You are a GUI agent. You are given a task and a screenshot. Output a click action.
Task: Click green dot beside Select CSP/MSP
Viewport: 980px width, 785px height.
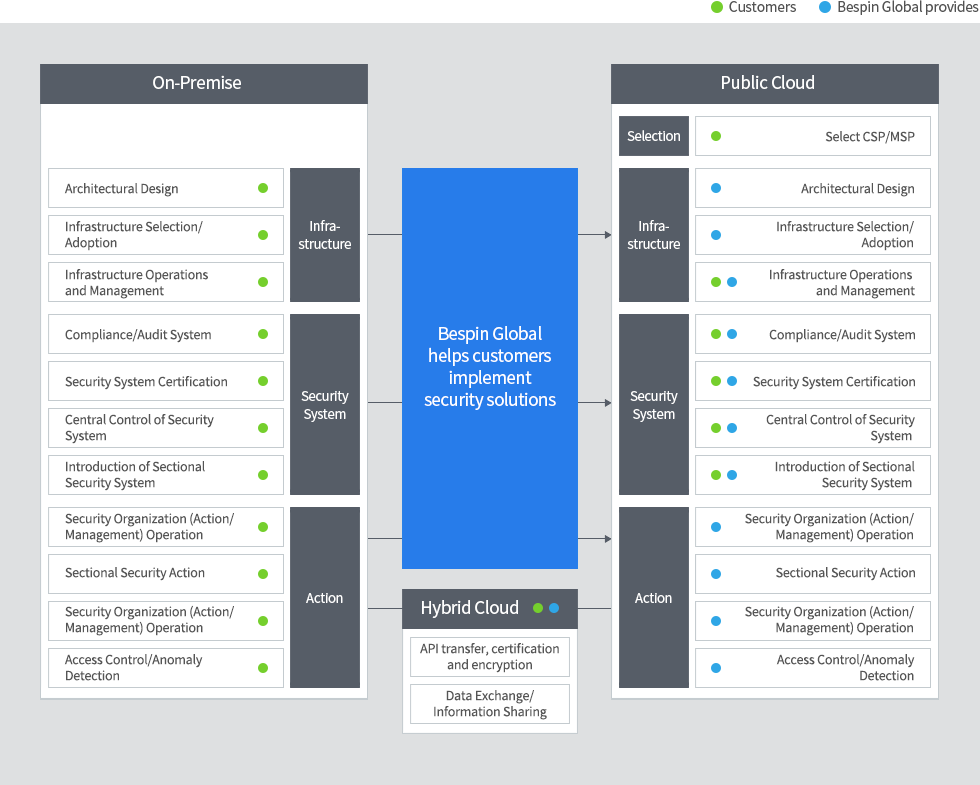716,136
